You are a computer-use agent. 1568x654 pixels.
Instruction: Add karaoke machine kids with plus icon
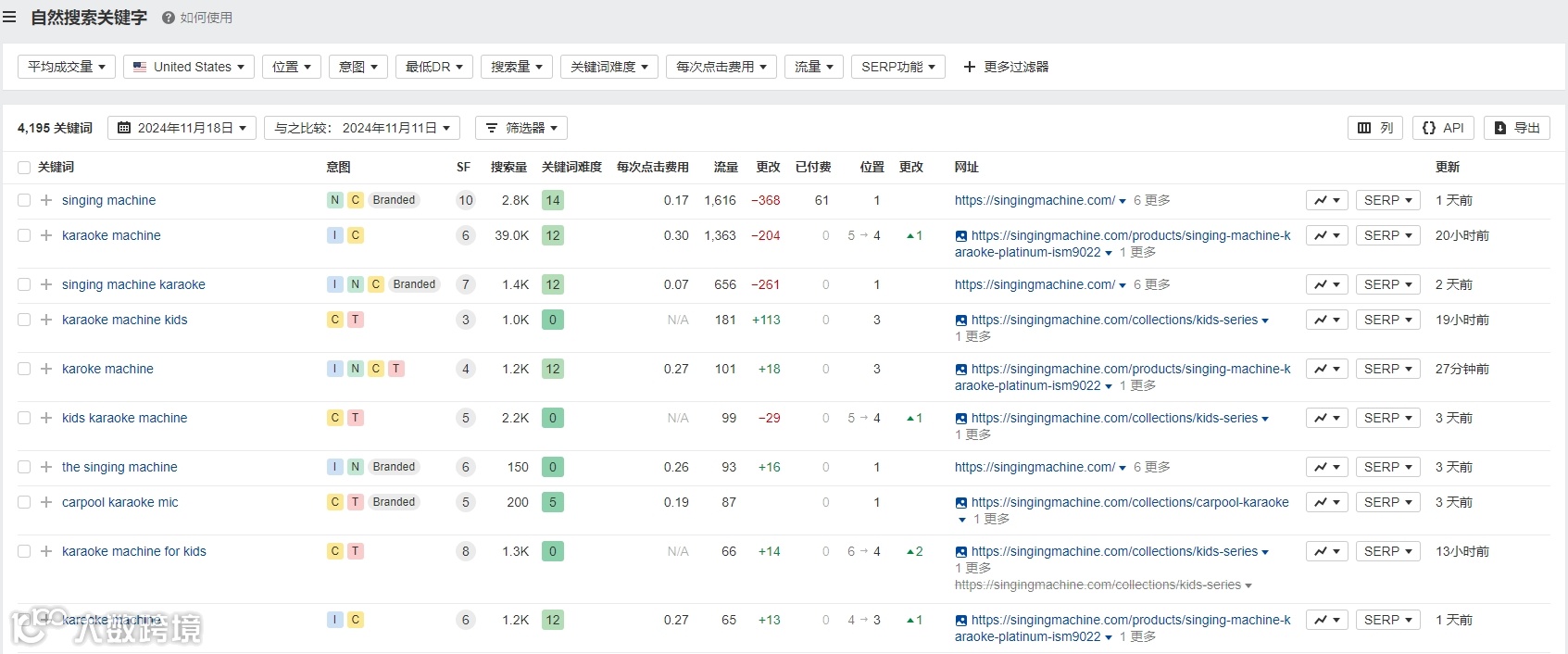[46, 320]
